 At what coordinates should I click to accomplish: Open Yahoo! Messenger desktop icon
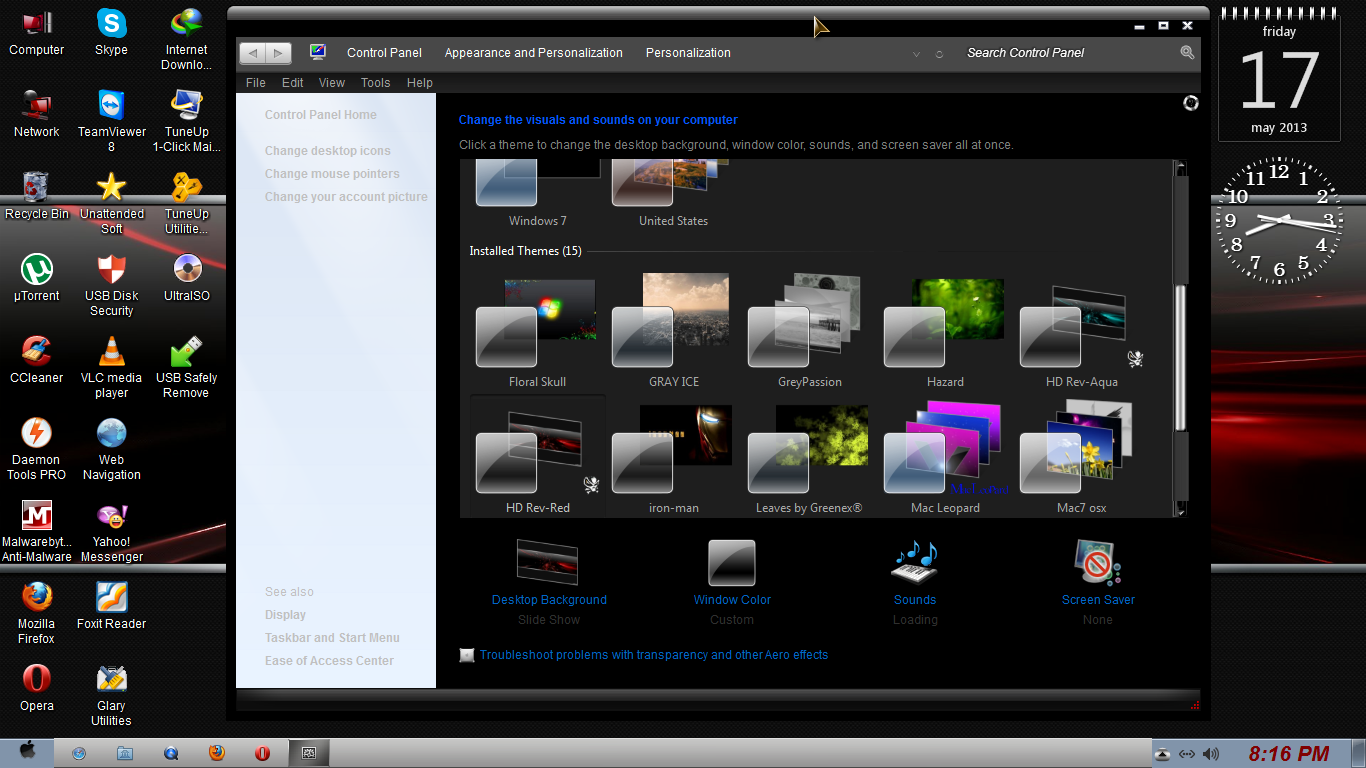click(x=111, y=531)
